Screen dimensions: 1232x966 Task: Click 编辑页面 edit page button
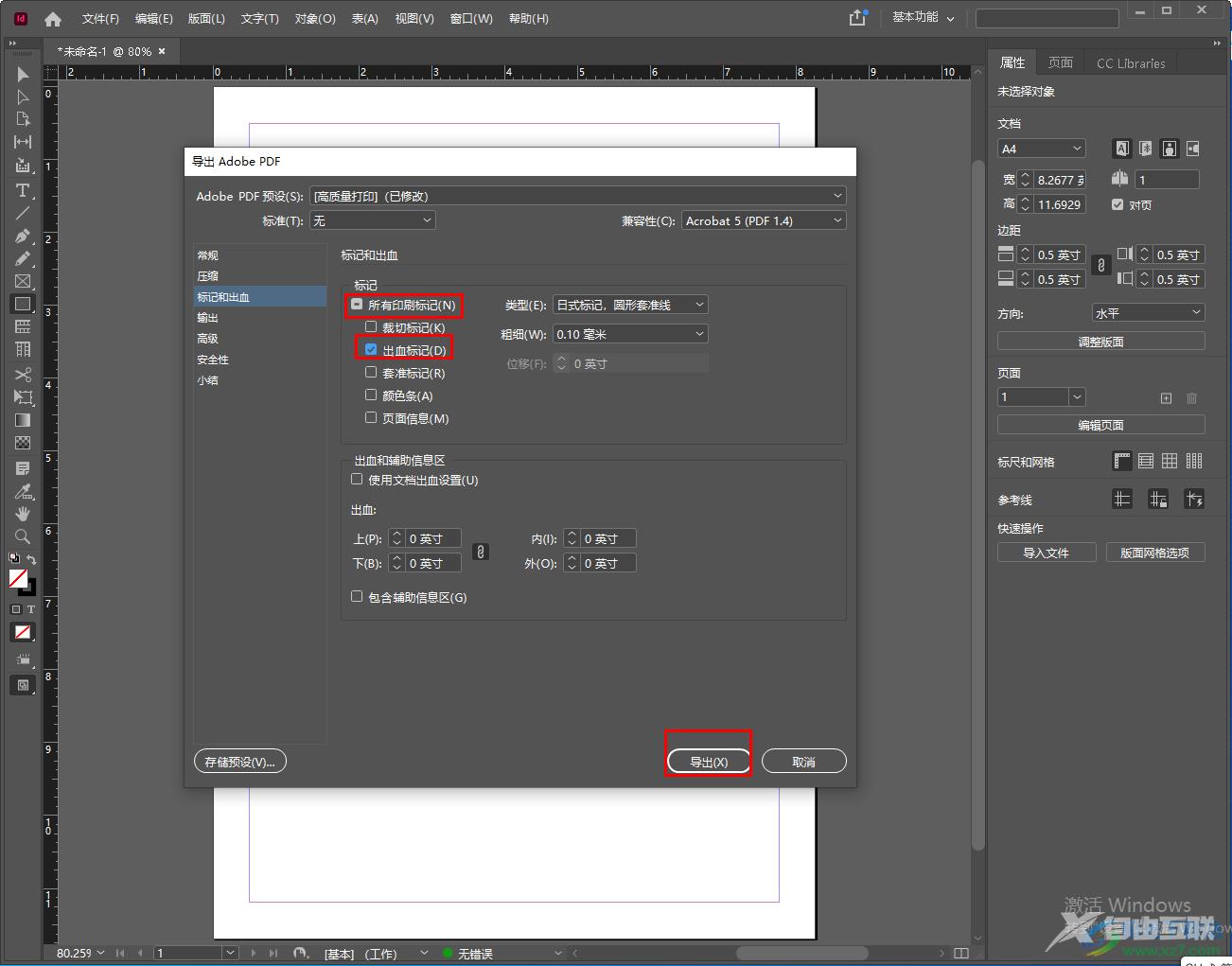click(1100, 425)
